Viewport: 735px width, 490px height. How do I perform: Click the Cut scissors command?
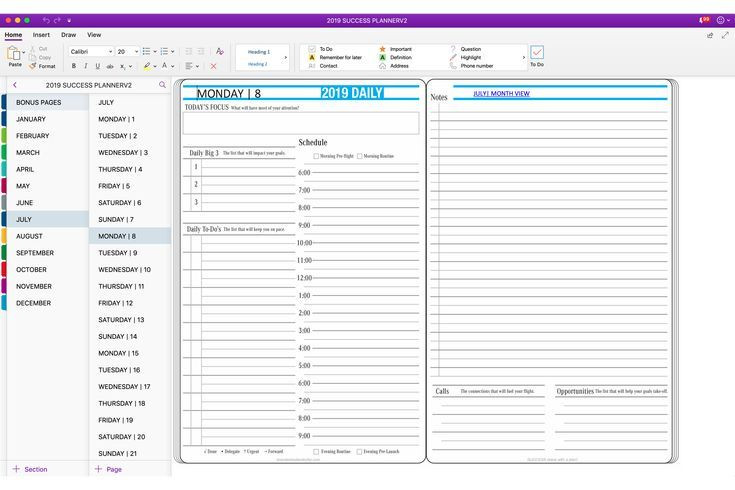pyautogui.click(x=39, y=49)
